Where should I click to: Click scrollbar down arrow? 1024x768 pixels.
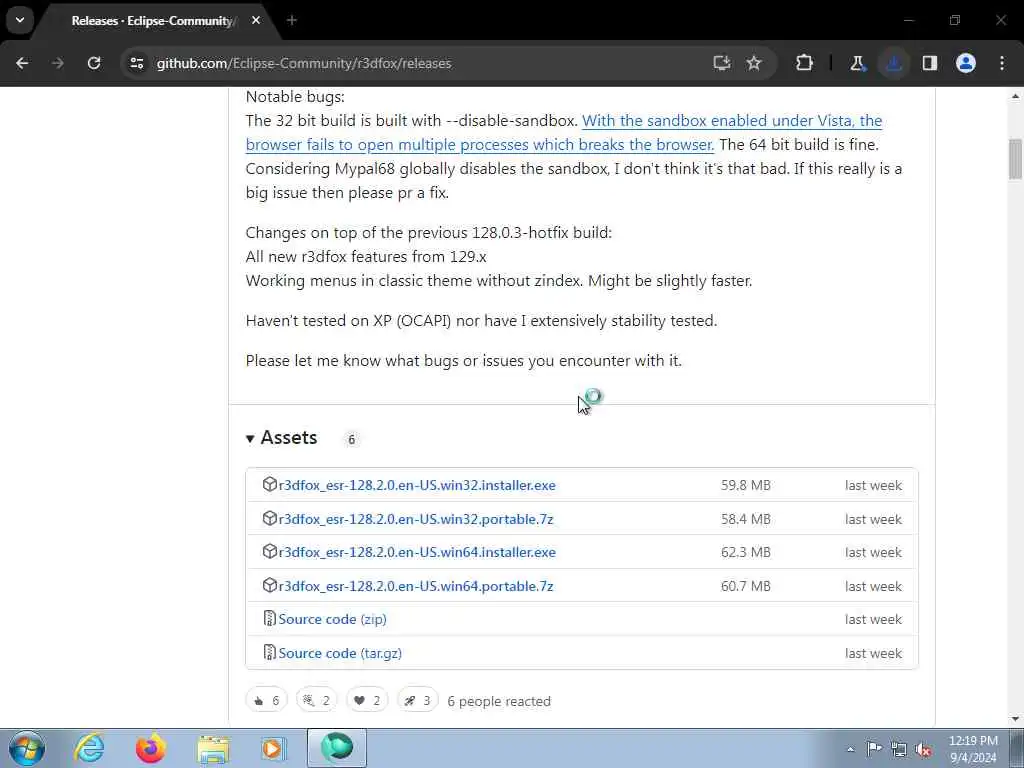[x=1015, y=720]
